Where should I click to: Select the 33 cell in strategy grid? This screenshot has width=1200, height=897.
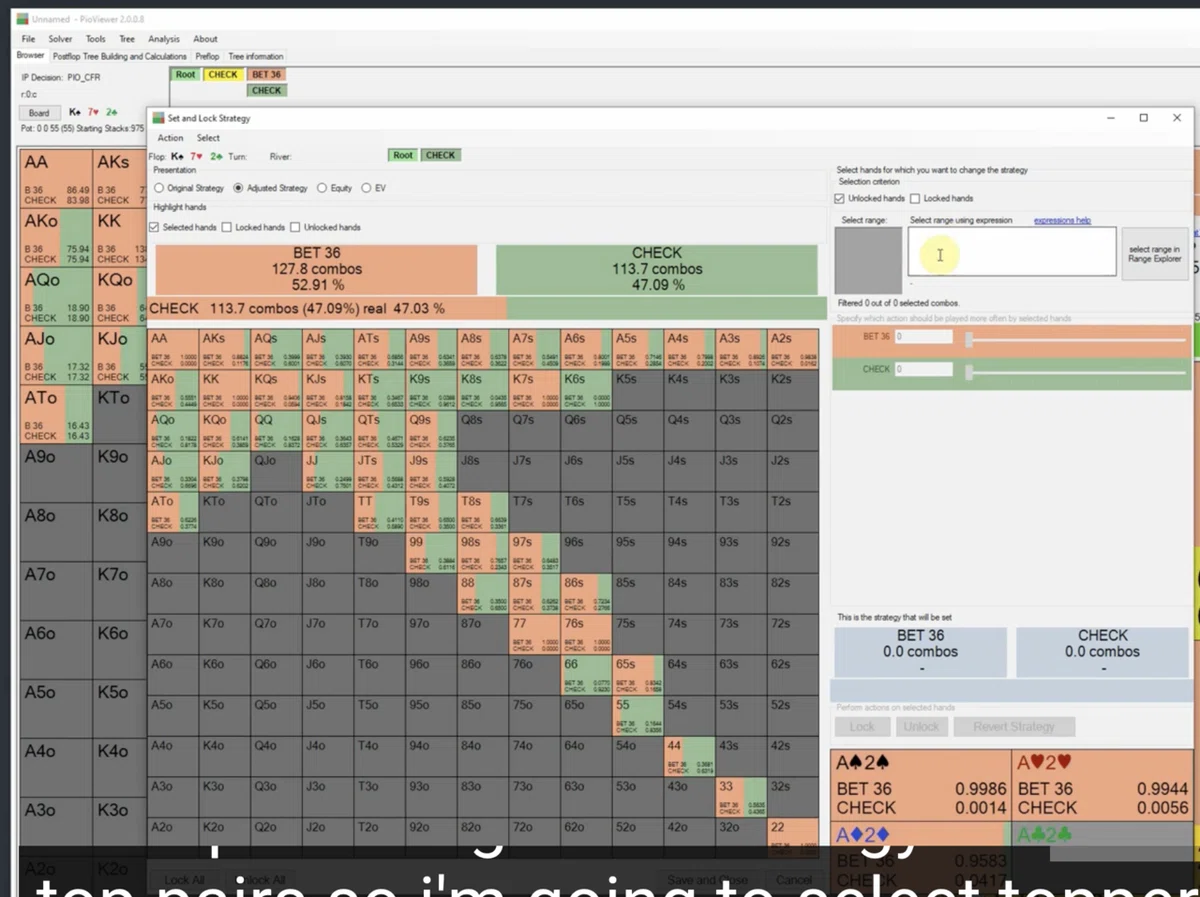740,797
